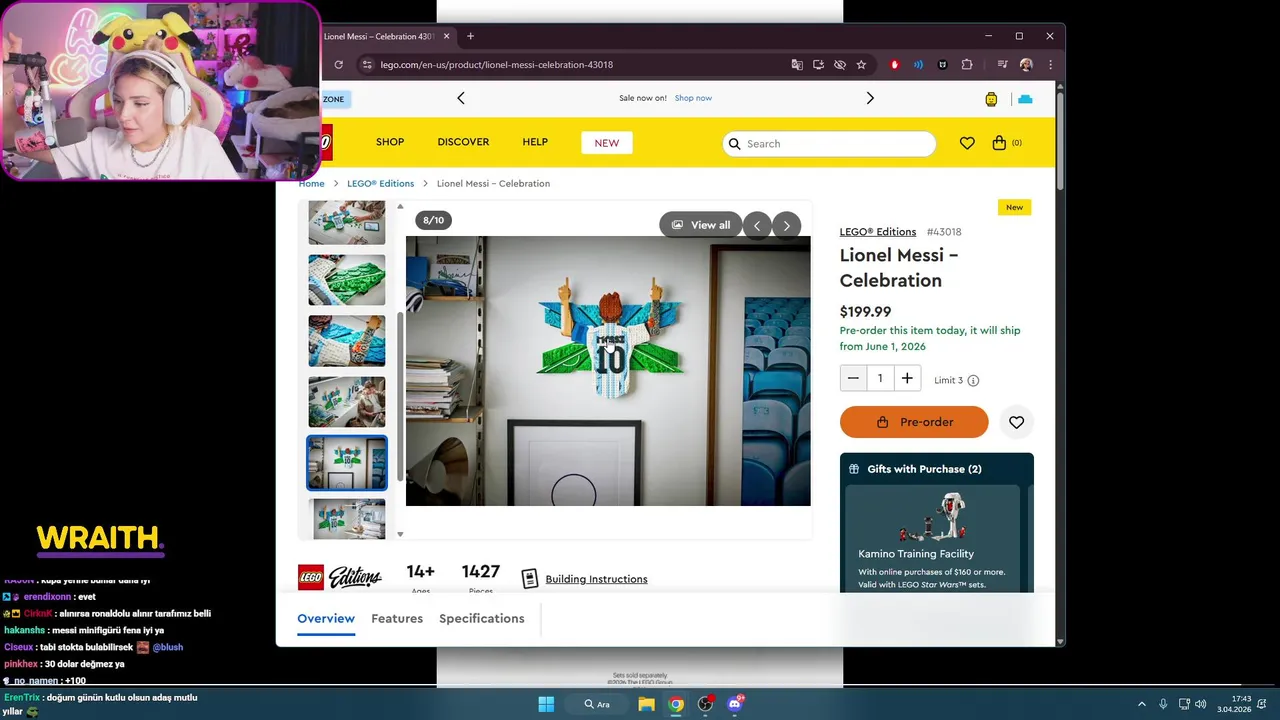The width and height of the screenshot is (1280, 720).
Task: Click the View all images button
Action: [700, 225]
